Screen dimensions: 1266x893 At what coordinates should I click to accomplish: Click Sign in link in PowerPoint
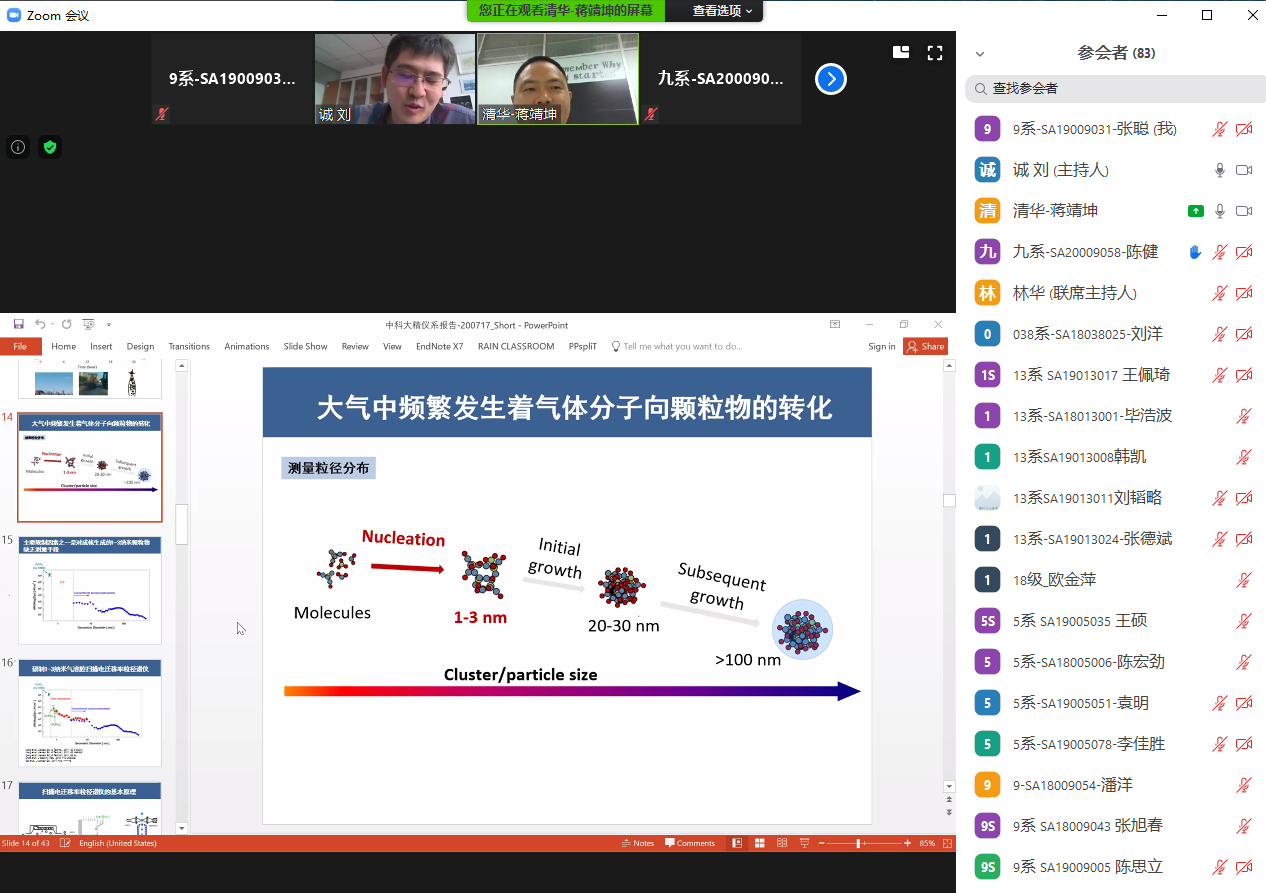pyautogui.click(x=881, y=346)
